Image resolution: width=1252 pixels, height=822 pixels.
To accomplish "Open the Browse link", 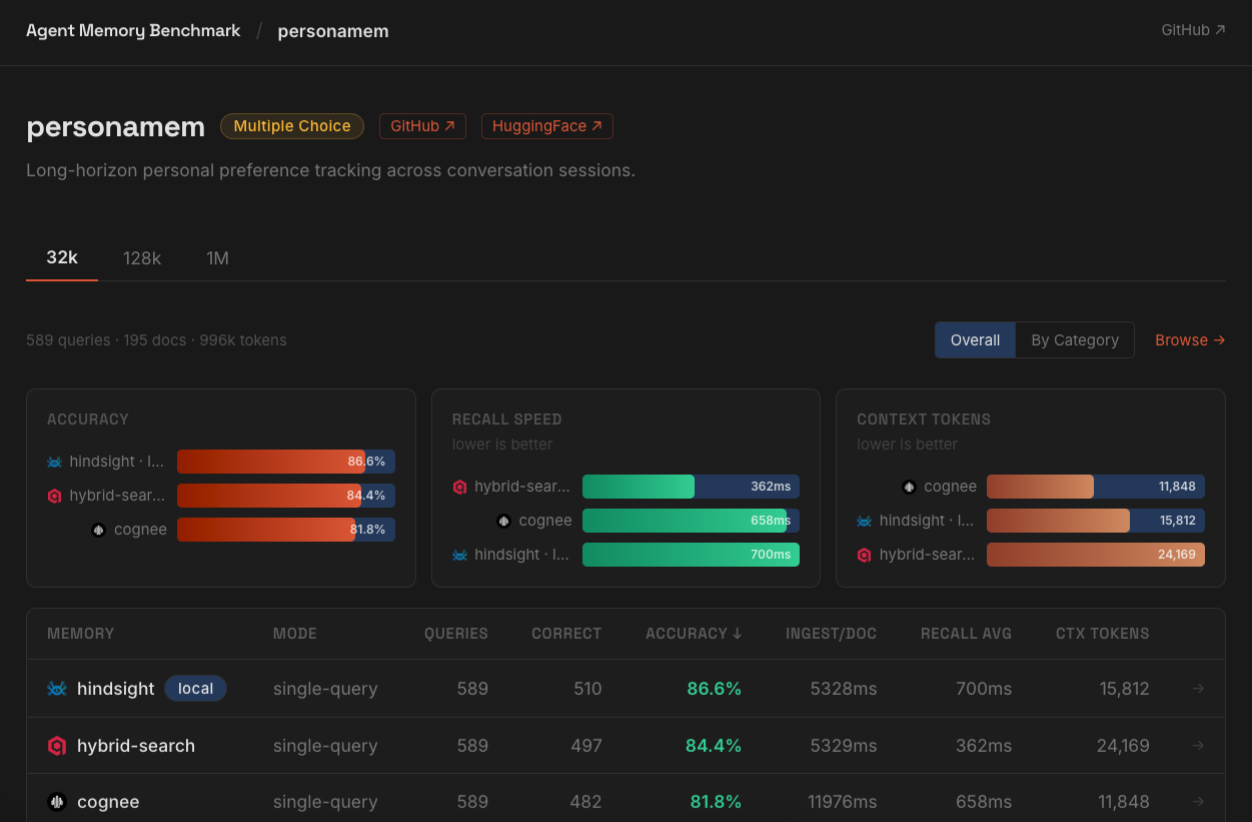I will [1190, 340].
